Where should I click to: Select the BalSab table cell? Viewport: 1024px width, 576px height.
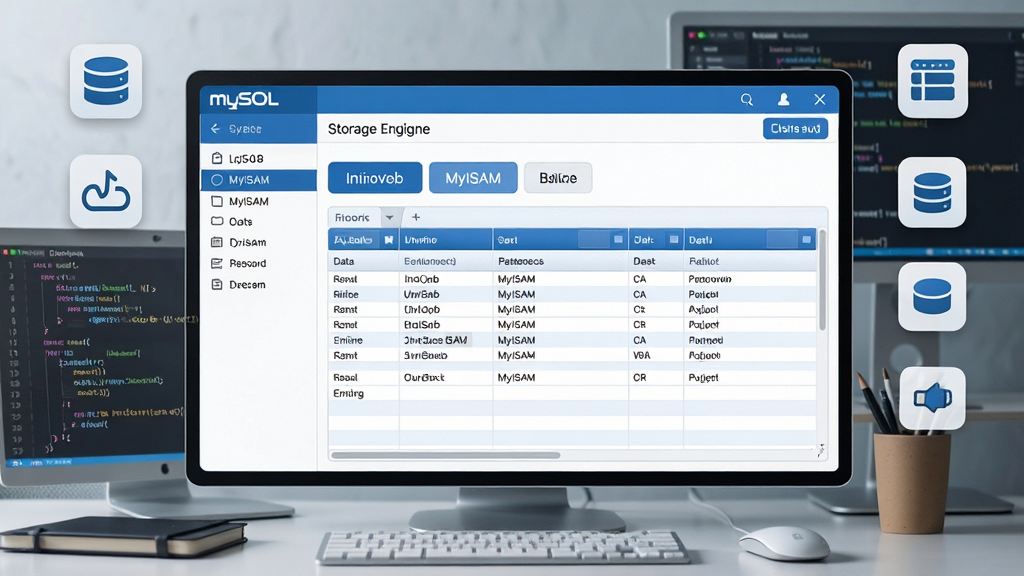tap(445, 325)
